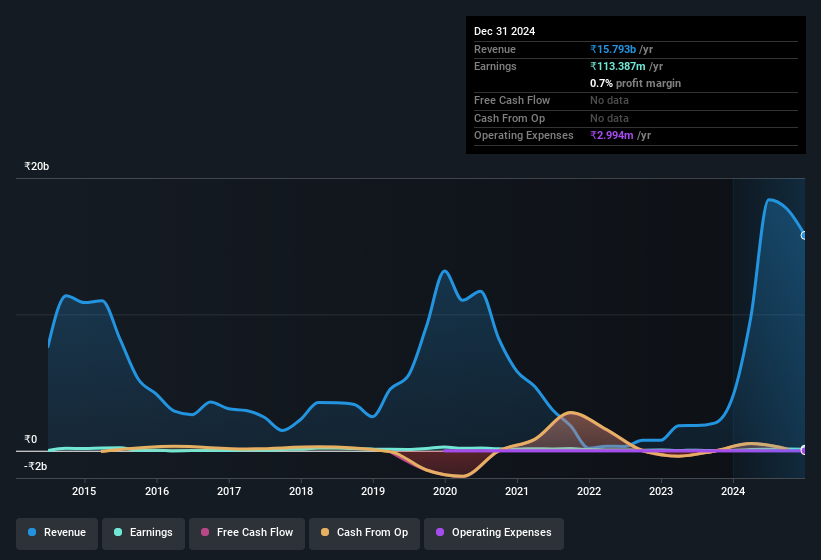The height and width of the screenshot is (560, 821).
Task: Click the Revenue row label in tooltip
Action: [495, 49]
